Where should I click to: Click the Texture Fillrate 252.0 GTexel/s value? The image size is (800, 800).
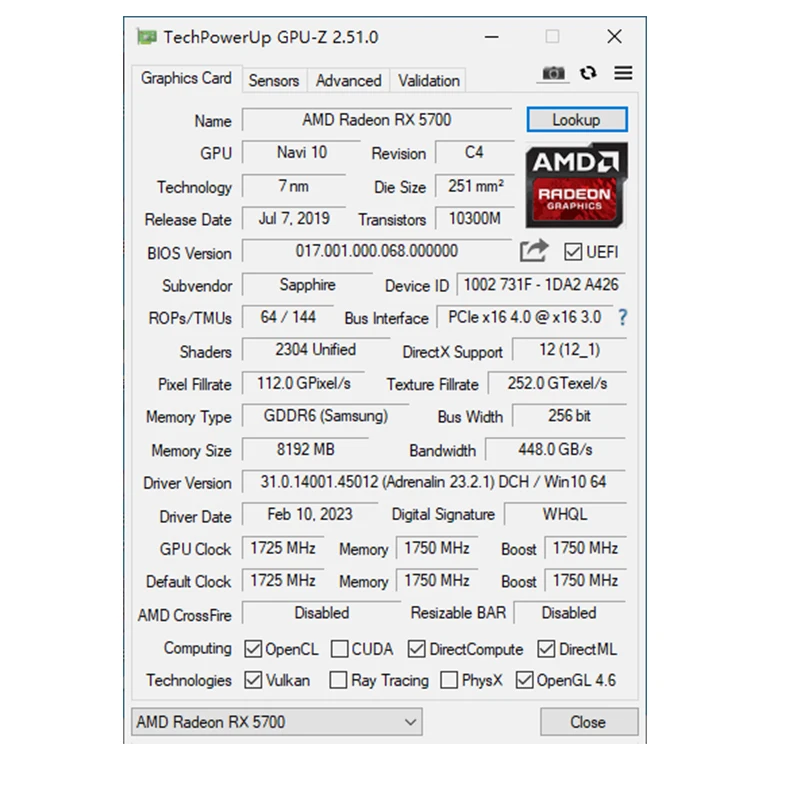coord(557,383)
